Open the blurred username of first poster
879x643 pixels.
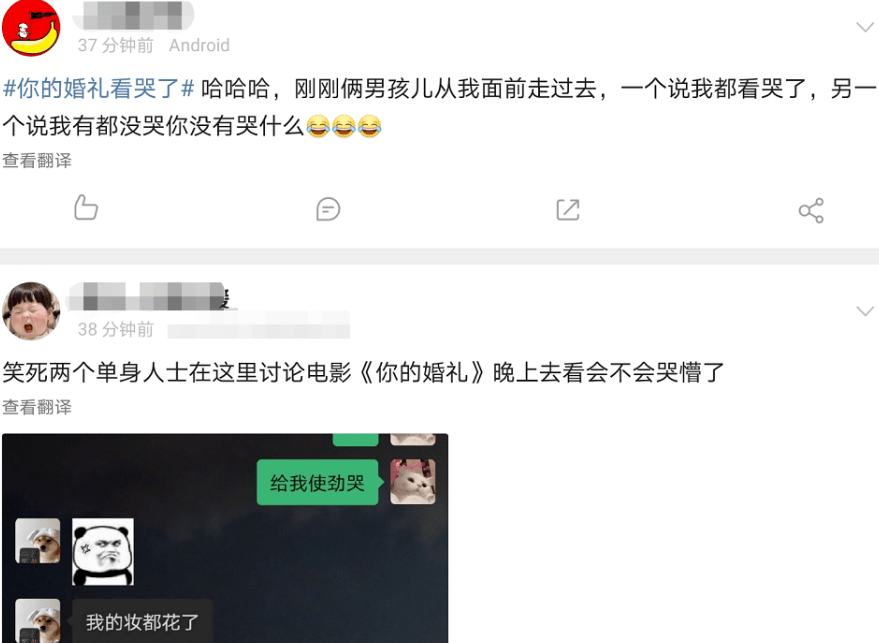(x=133, y=15)
